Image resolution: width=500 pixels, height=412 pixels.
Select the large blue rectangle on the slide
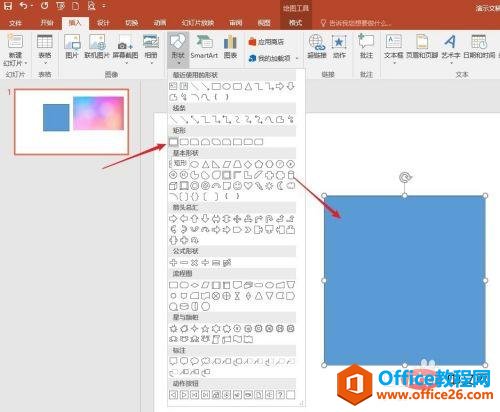tap(405, 281)
